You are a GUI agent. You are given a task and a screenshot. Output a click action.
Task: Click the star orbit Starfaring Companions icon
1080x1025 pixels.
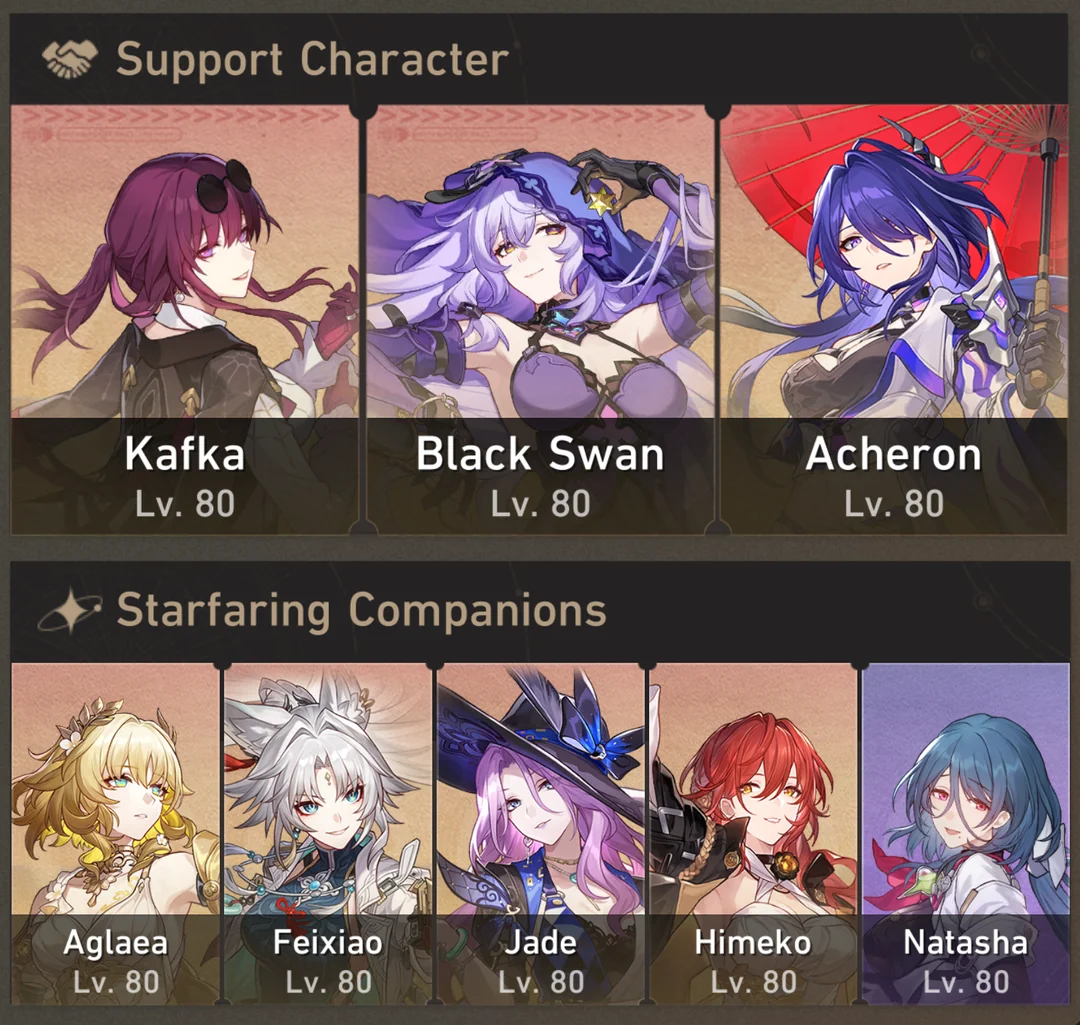tap(70, 611)
